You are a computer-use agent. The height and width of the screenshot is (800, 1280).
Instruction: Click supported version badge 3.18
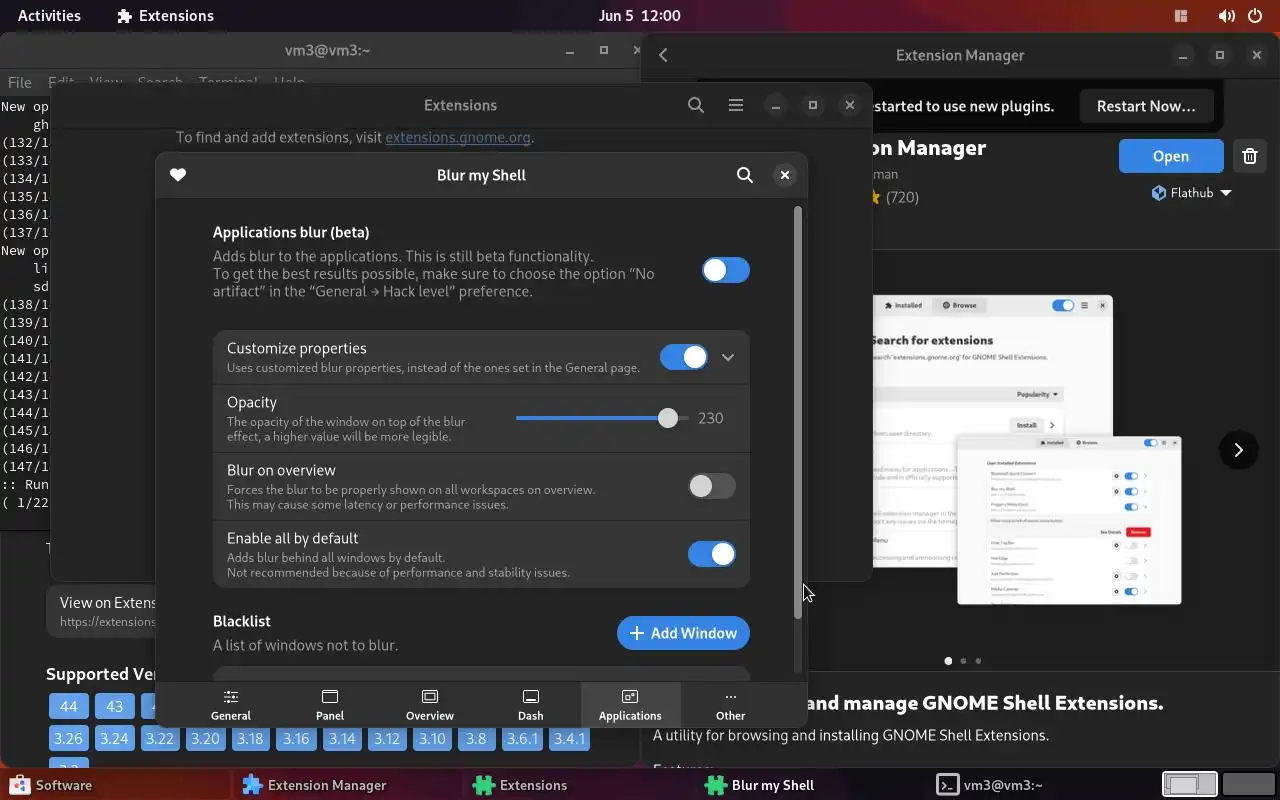click(250, 739)
